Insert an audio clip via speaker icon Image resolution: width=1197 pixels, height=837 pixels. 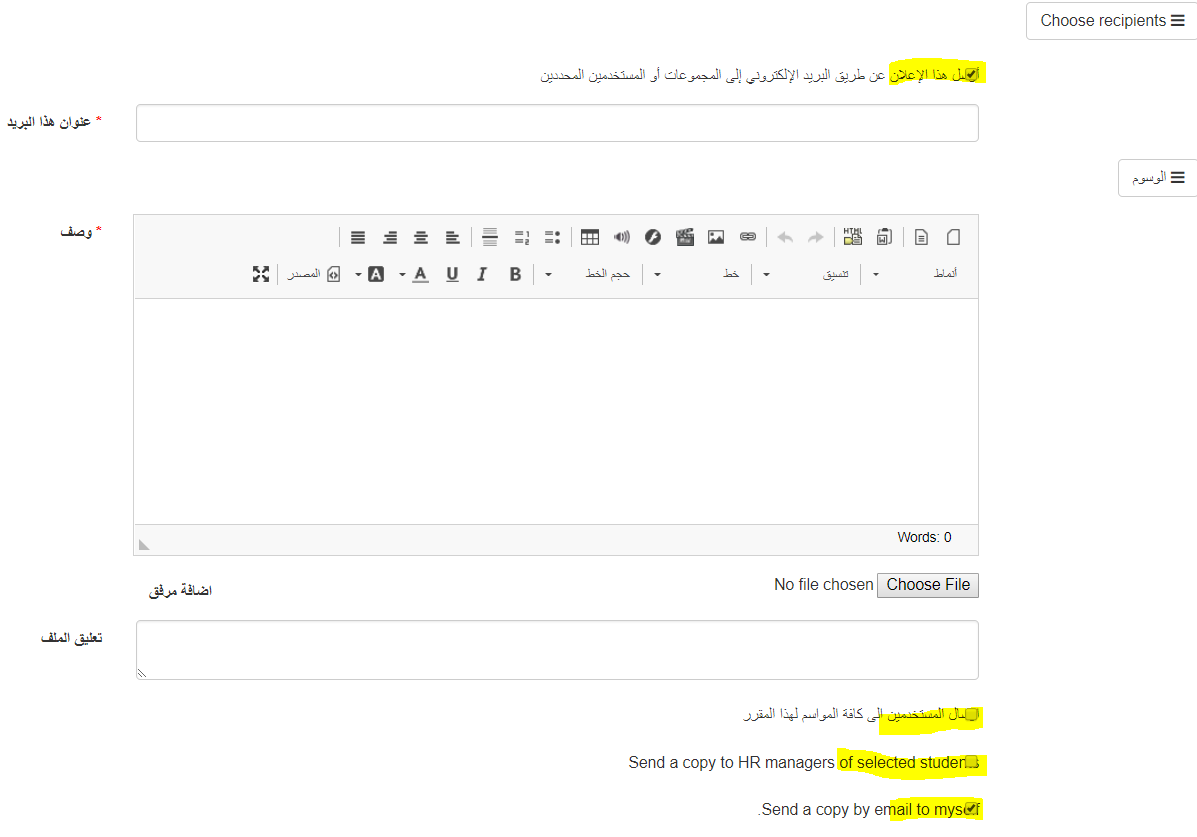pyautogui.click(x=621, y=238)
